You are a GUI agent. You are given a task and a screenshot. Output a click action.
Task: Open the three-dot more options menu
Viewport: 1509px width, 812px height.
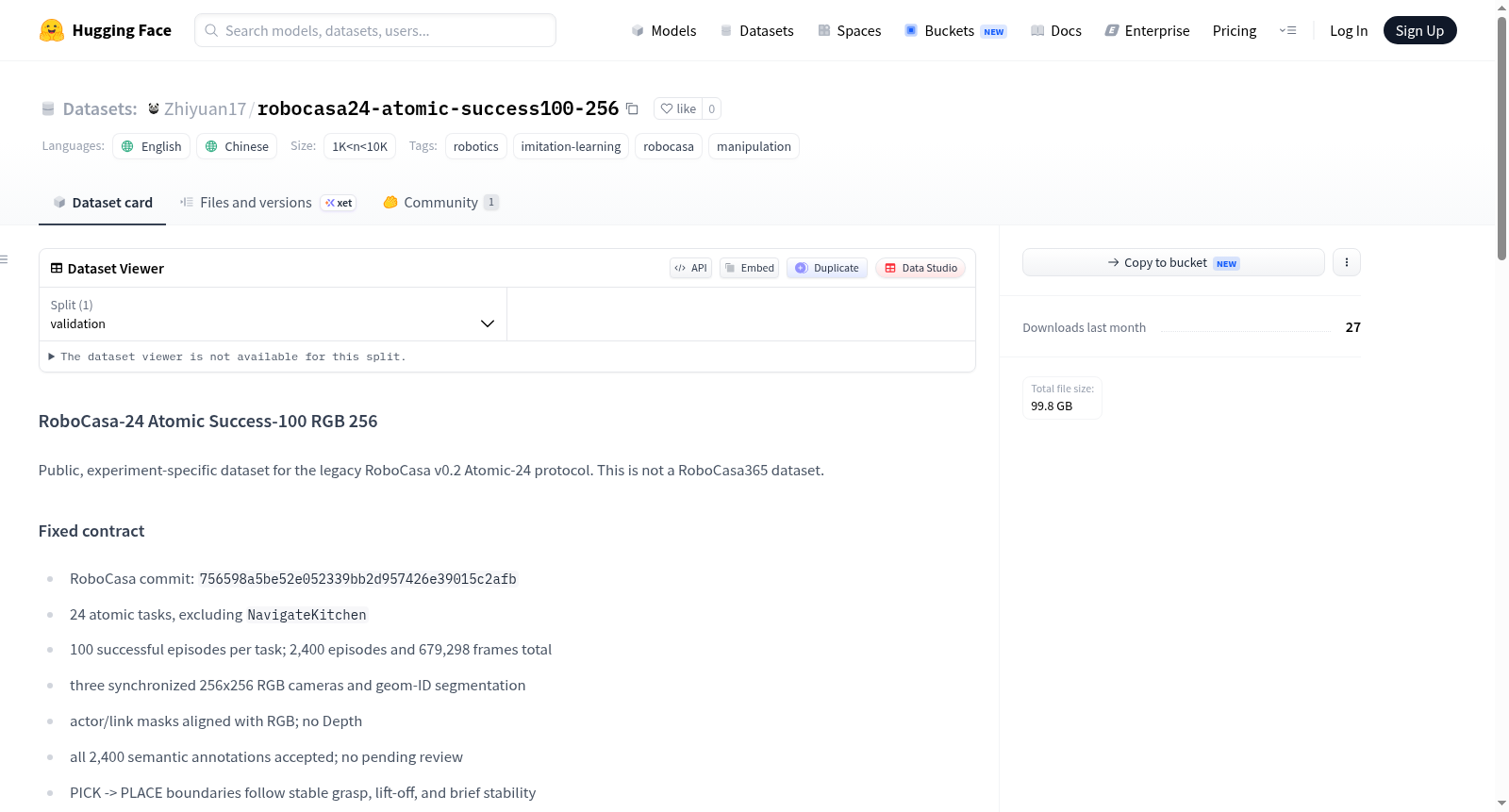(1347, 262)
